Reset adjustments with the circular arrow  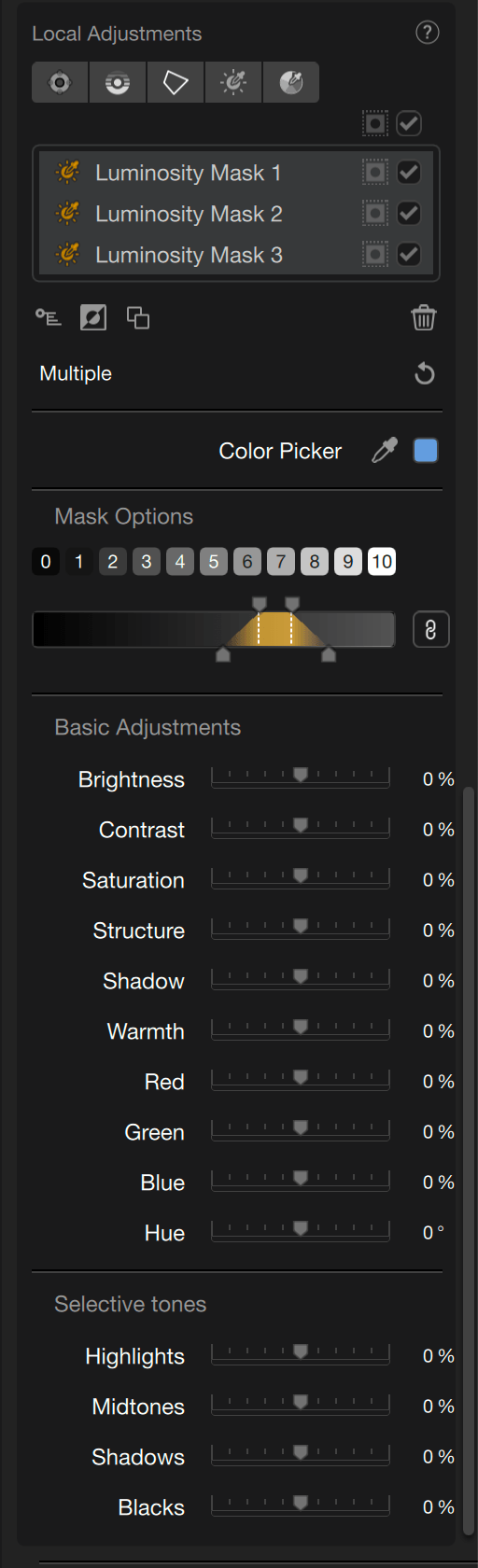425,374
